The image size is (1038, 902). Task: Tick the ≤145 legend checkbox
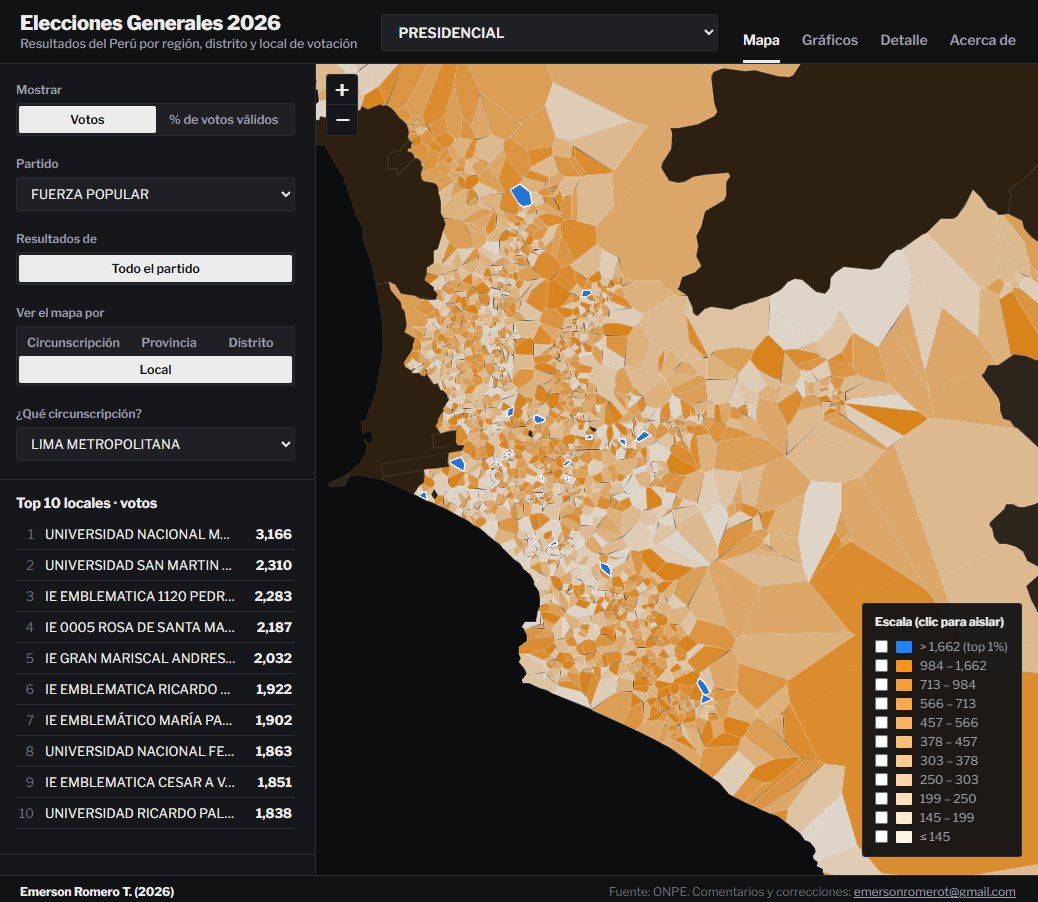pos(881,836)
